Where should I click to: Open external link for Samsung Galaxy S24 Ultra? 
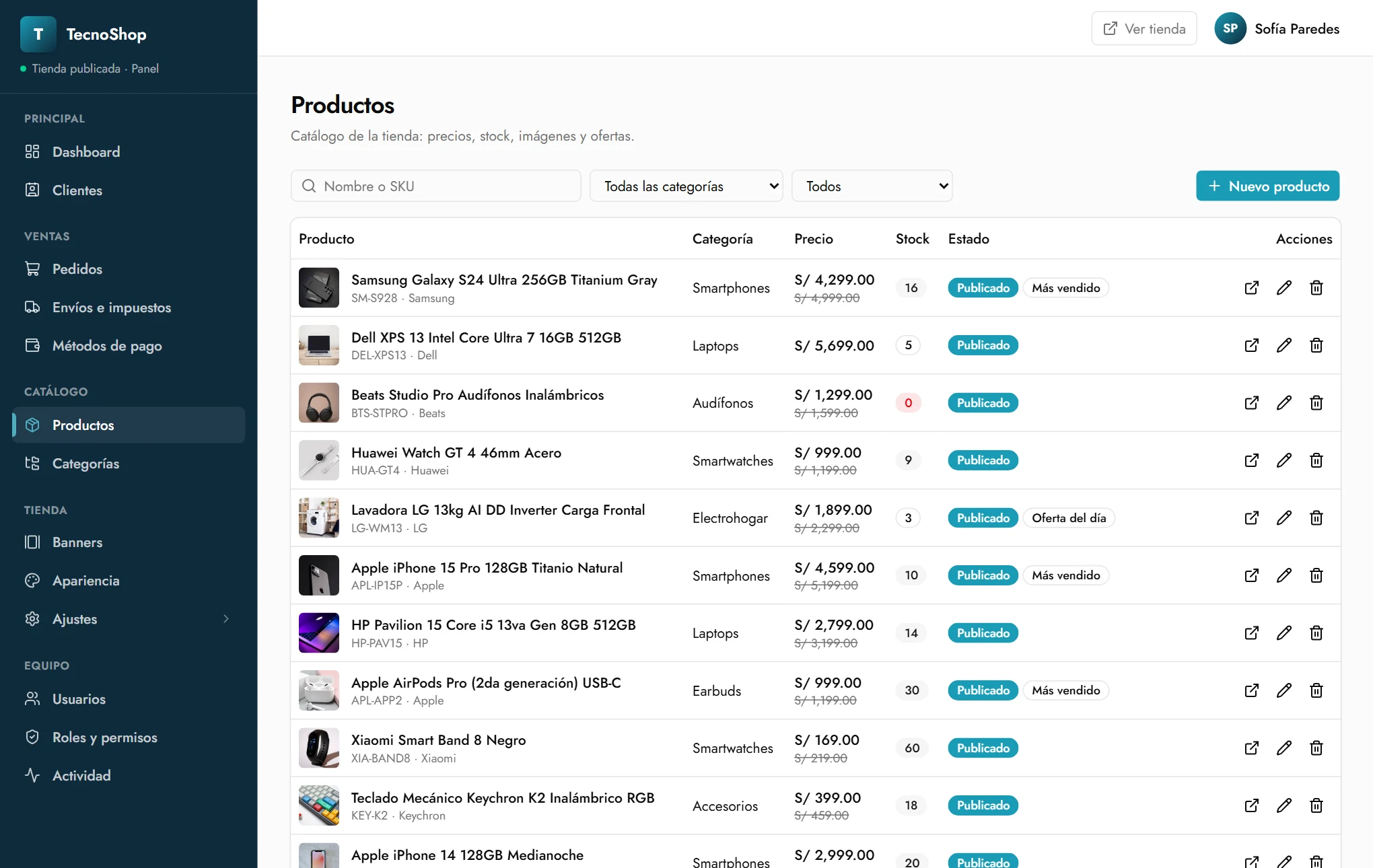click(1251, 288)
